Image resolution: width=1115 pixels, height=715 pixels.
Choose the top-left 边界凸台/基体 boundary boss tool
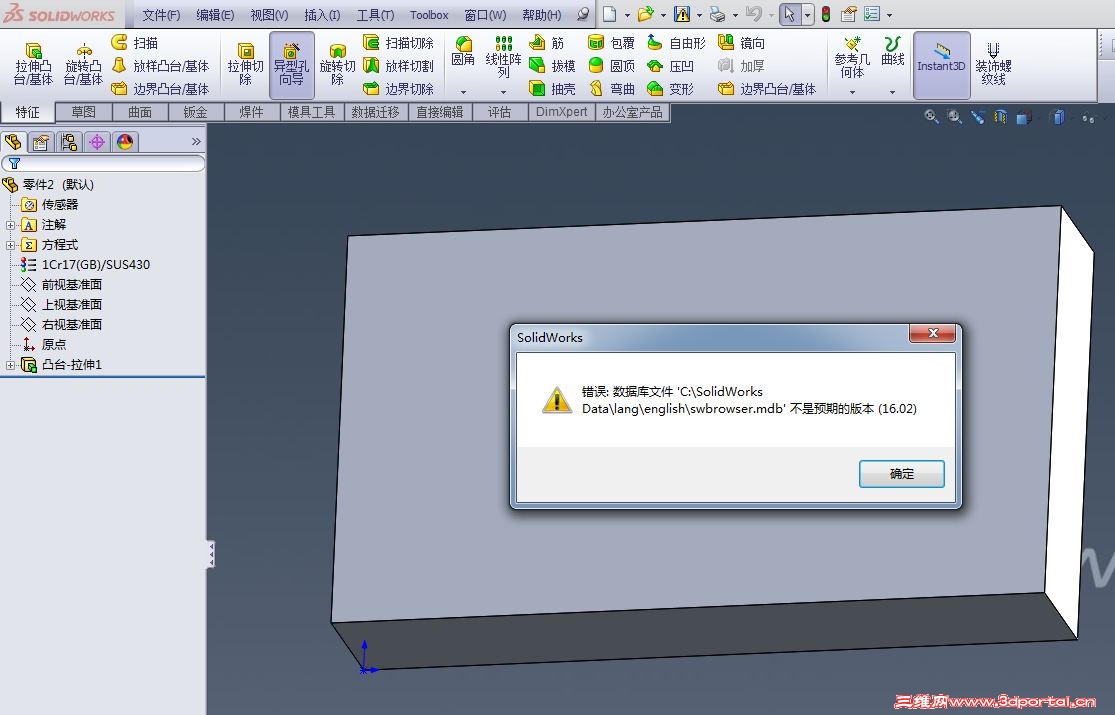(x=161, y=89)
